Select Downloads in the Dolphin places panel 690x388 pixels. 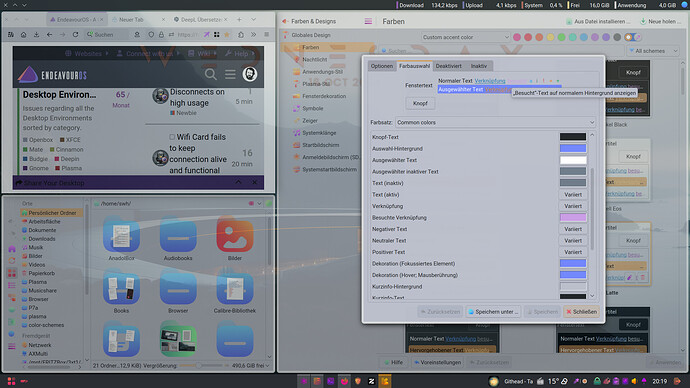(42, 239)
